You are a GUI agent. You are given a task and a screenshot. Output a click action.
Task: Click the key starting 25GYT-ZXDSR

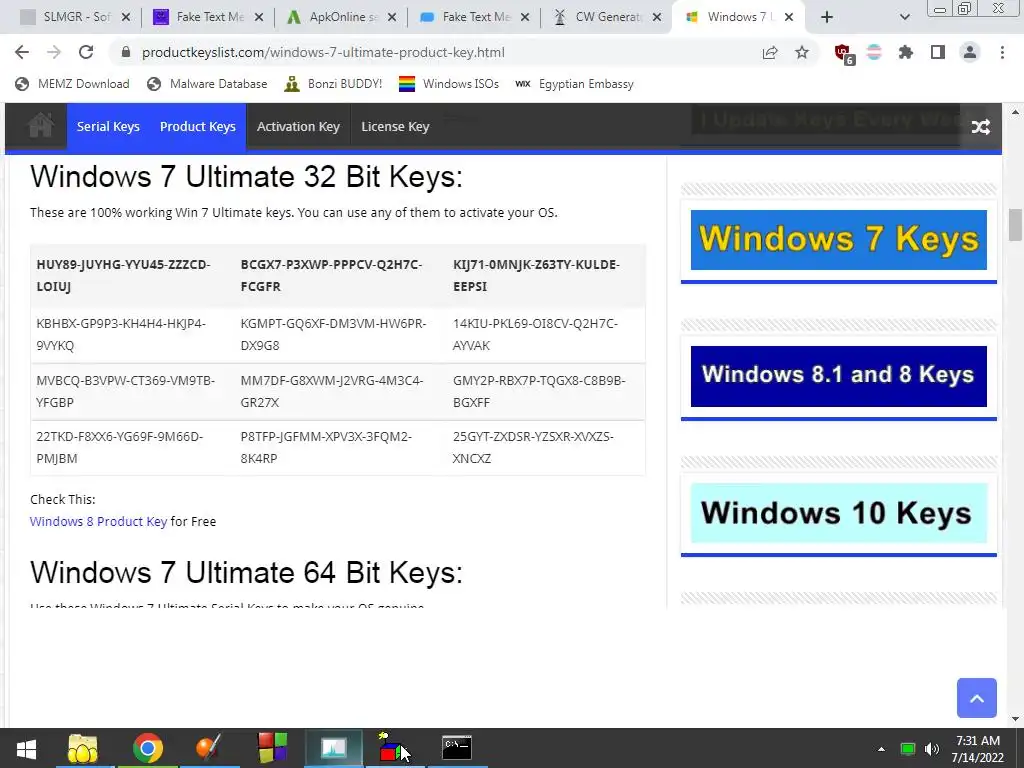coord(533,447)
